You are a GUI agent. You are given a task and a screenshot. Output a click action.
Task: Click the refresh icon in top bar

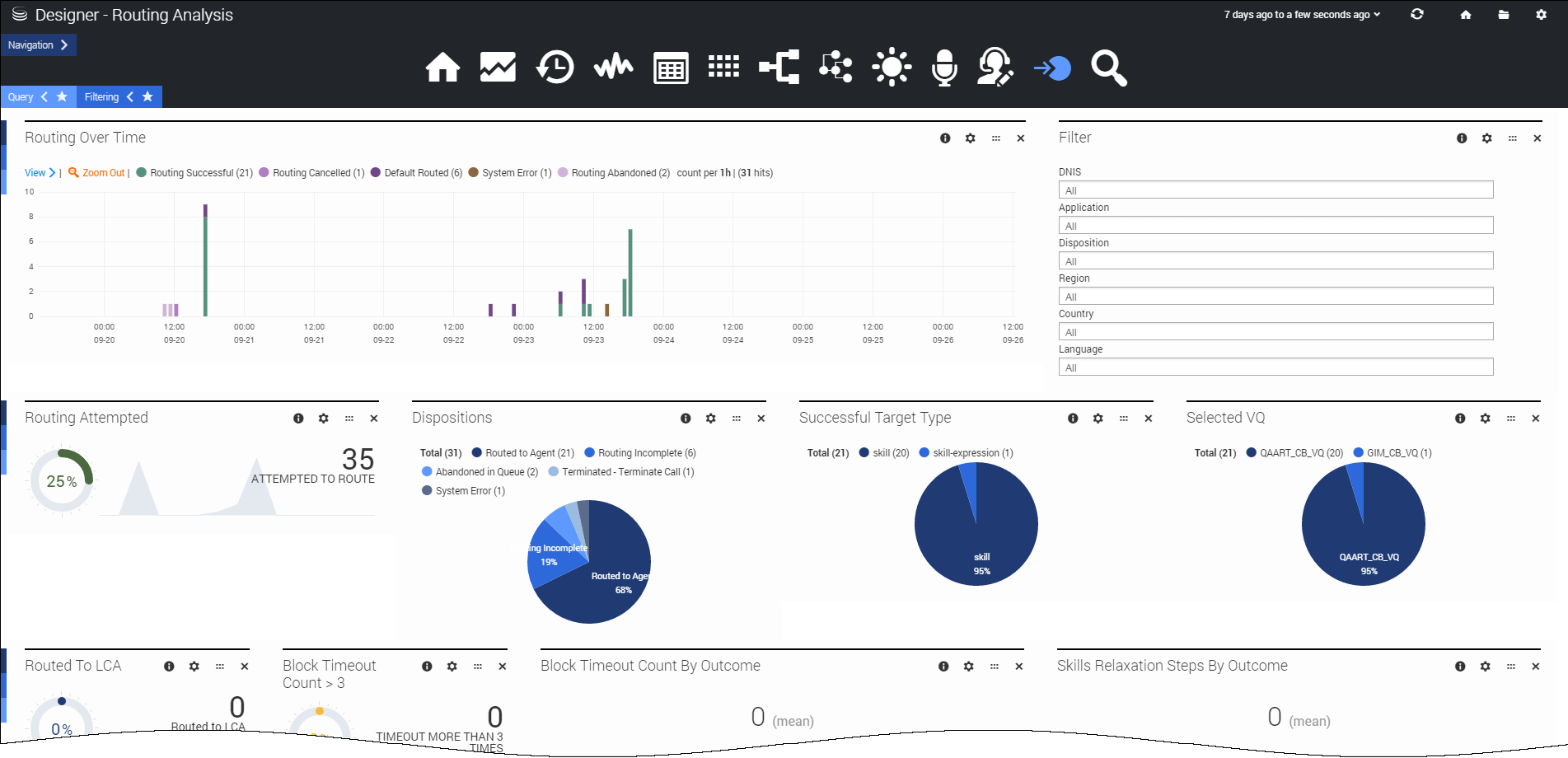point(1417,15)
